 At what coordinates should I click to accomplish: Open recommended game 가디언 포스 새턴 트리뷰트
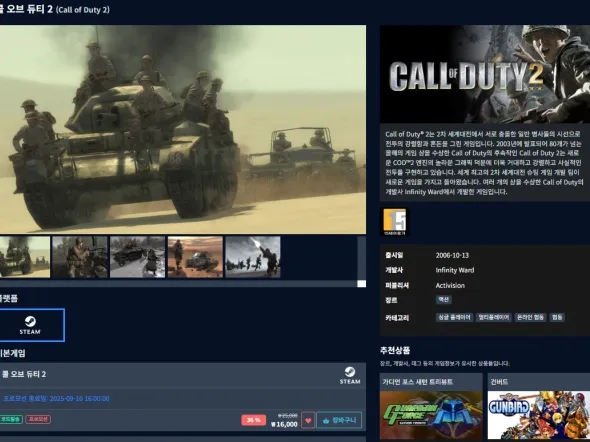click(x=418, y=382)
